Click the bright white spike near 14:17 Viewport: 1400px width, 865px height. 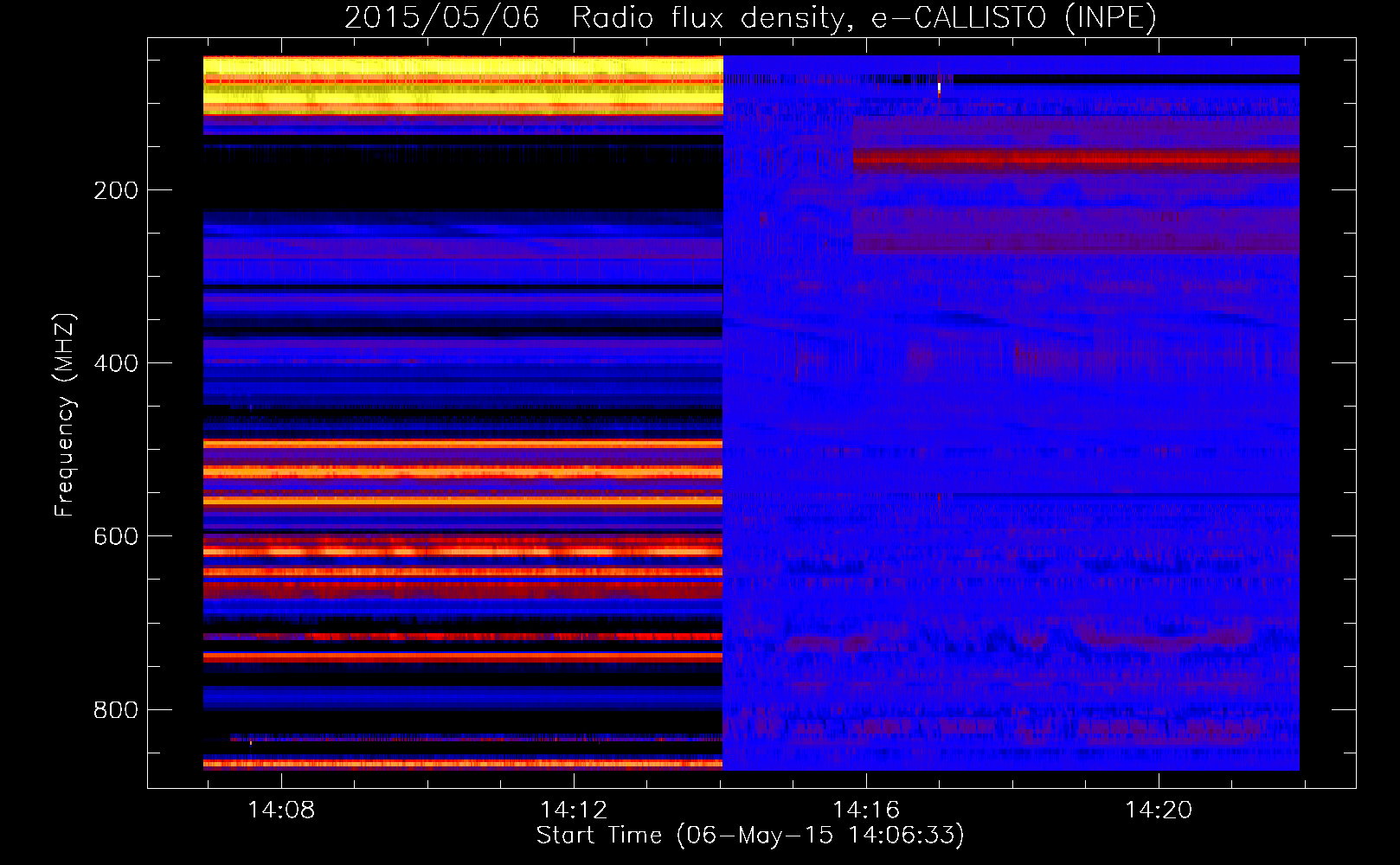939,86
